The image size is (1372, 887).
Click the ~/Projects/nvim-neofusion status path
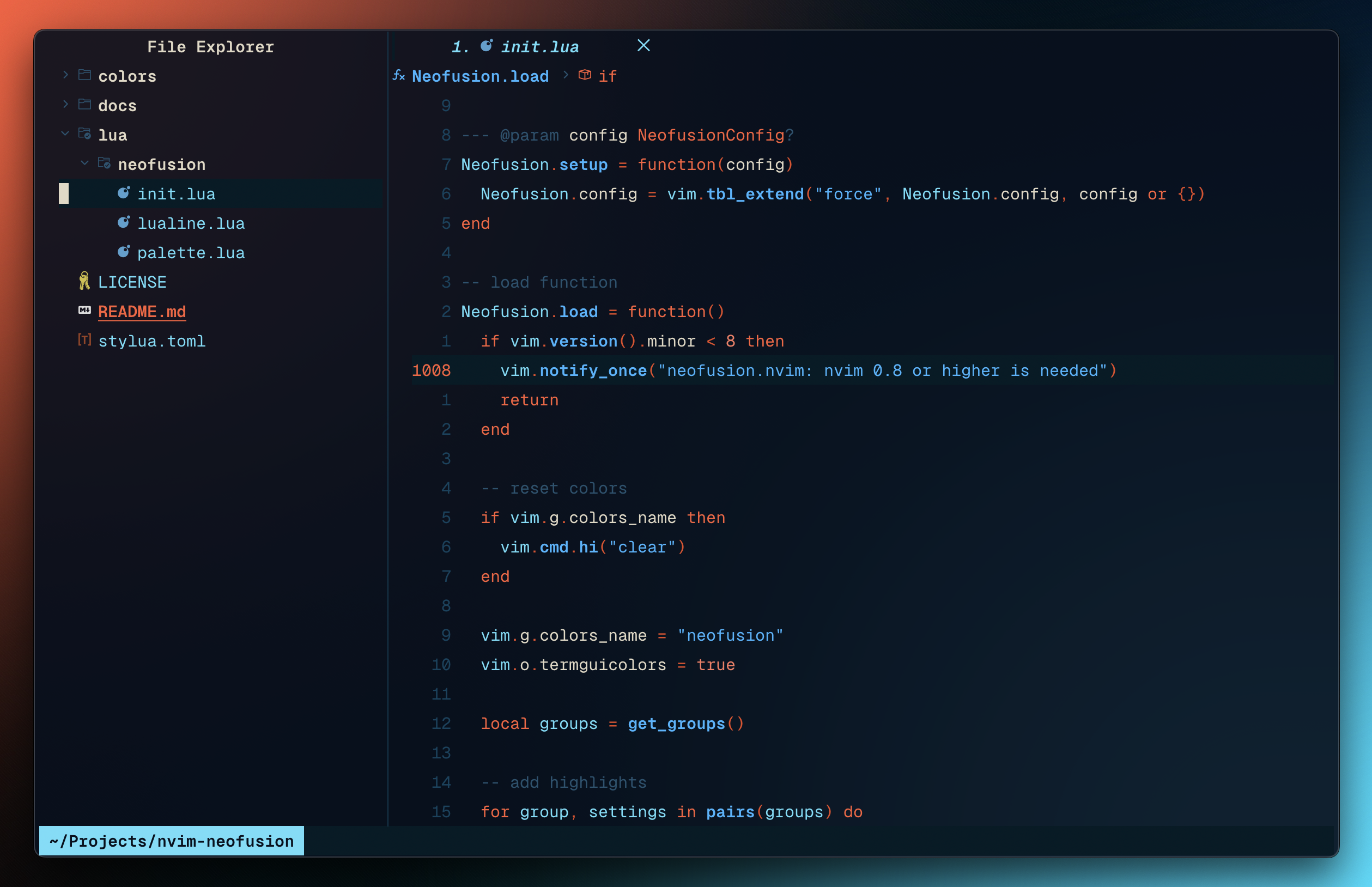[x=172, y=841]
